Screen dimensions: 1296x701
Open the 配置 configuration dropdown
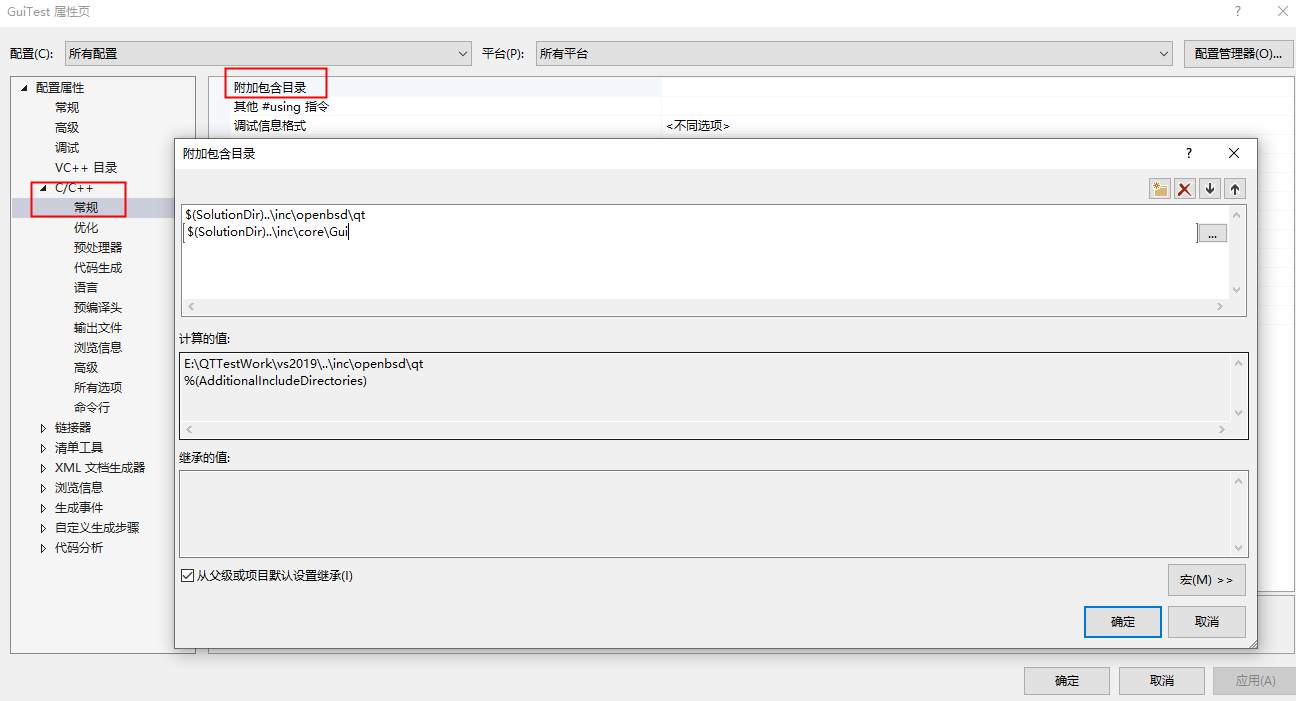(268, 53)
